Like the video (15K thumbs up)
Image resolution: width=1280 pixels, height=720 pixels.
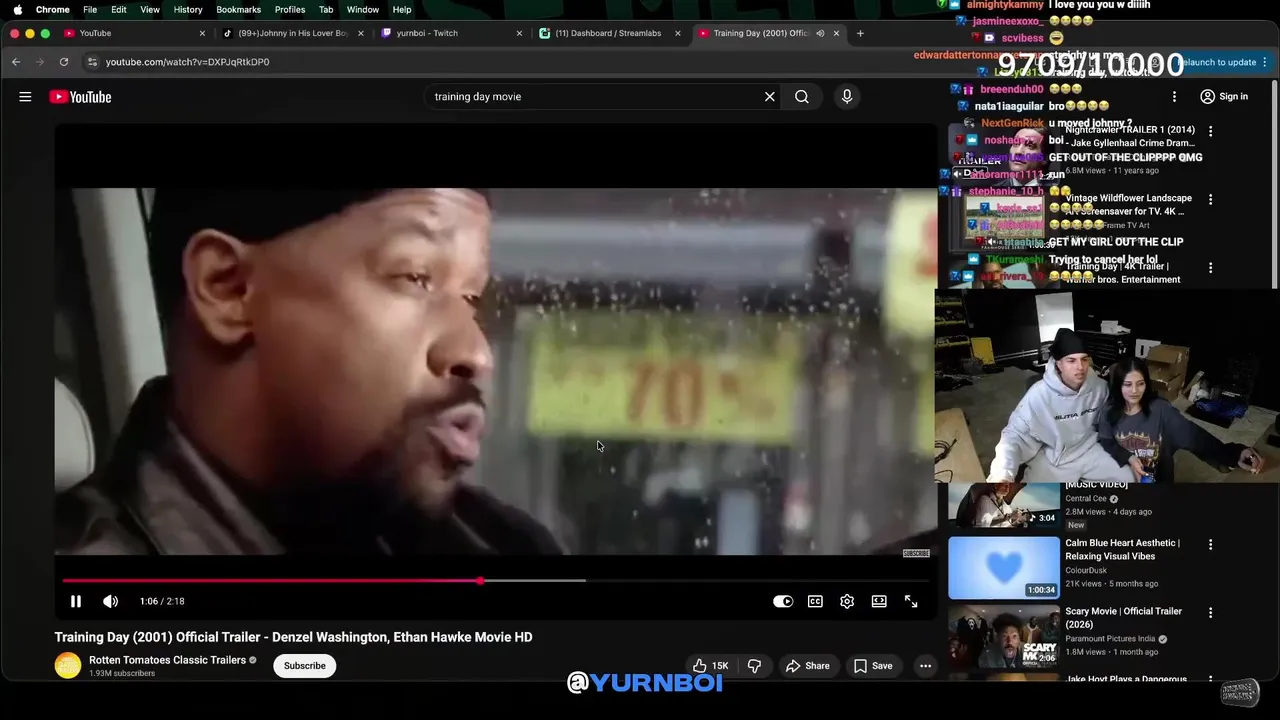click(711, 666)
